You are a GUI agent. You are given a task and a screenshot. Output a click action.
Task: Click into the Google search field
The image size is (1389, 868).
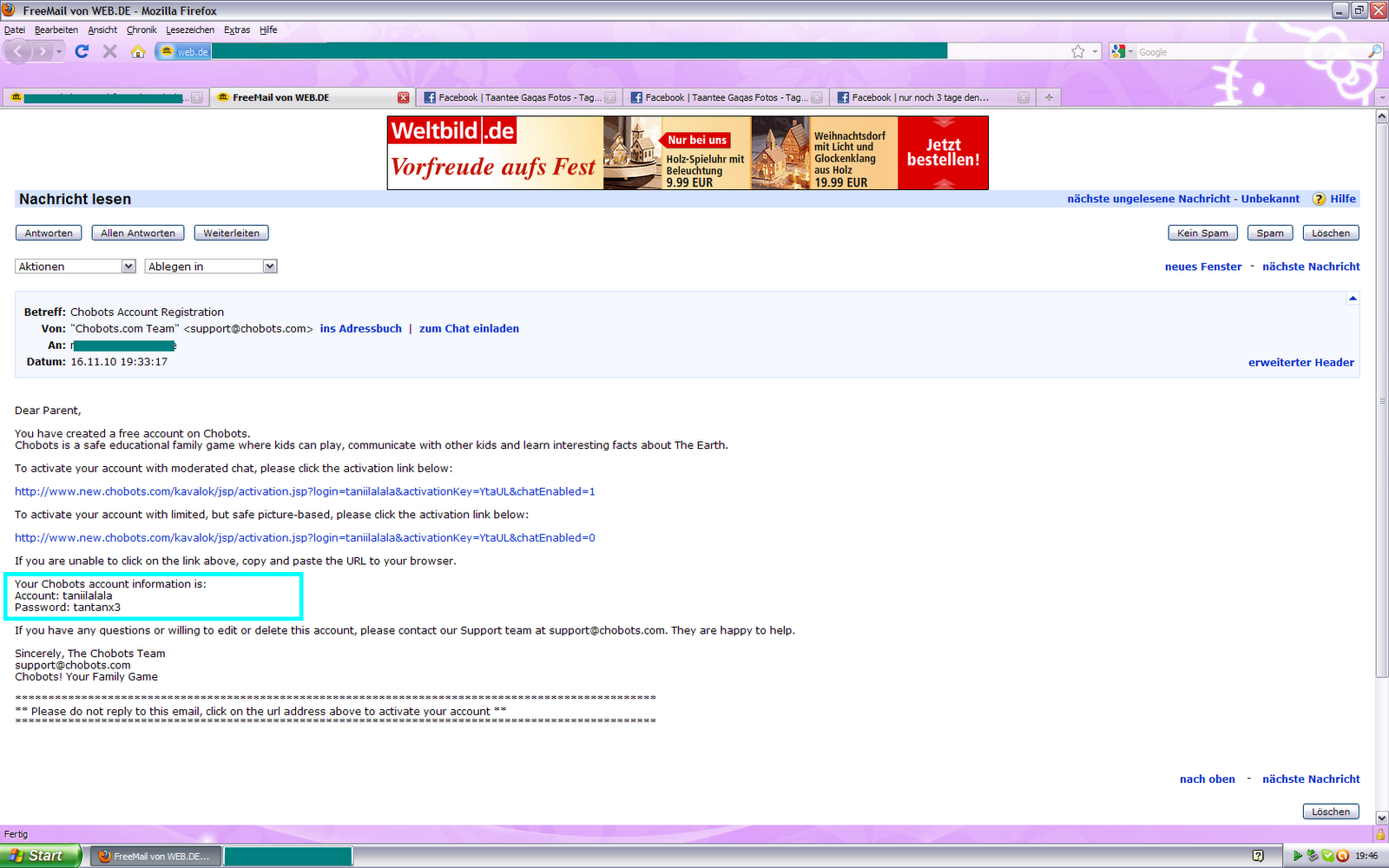tap(1250, 52)
